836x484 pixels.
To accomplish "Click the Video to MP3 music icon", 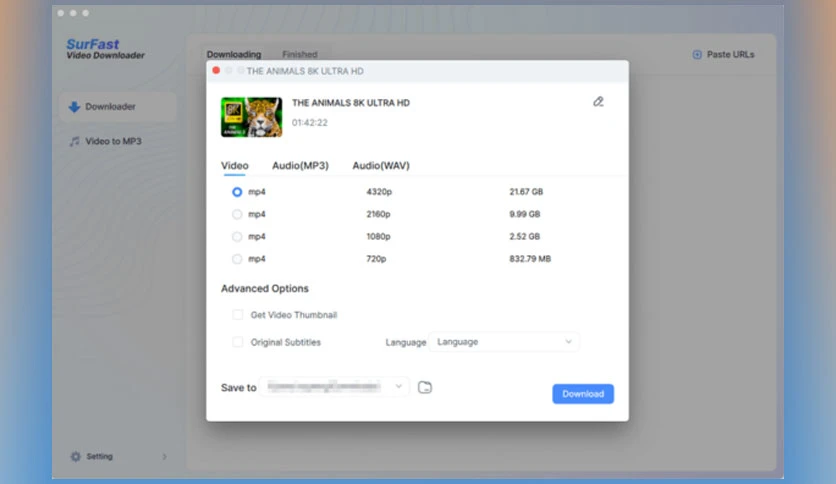I will (74, 141).
